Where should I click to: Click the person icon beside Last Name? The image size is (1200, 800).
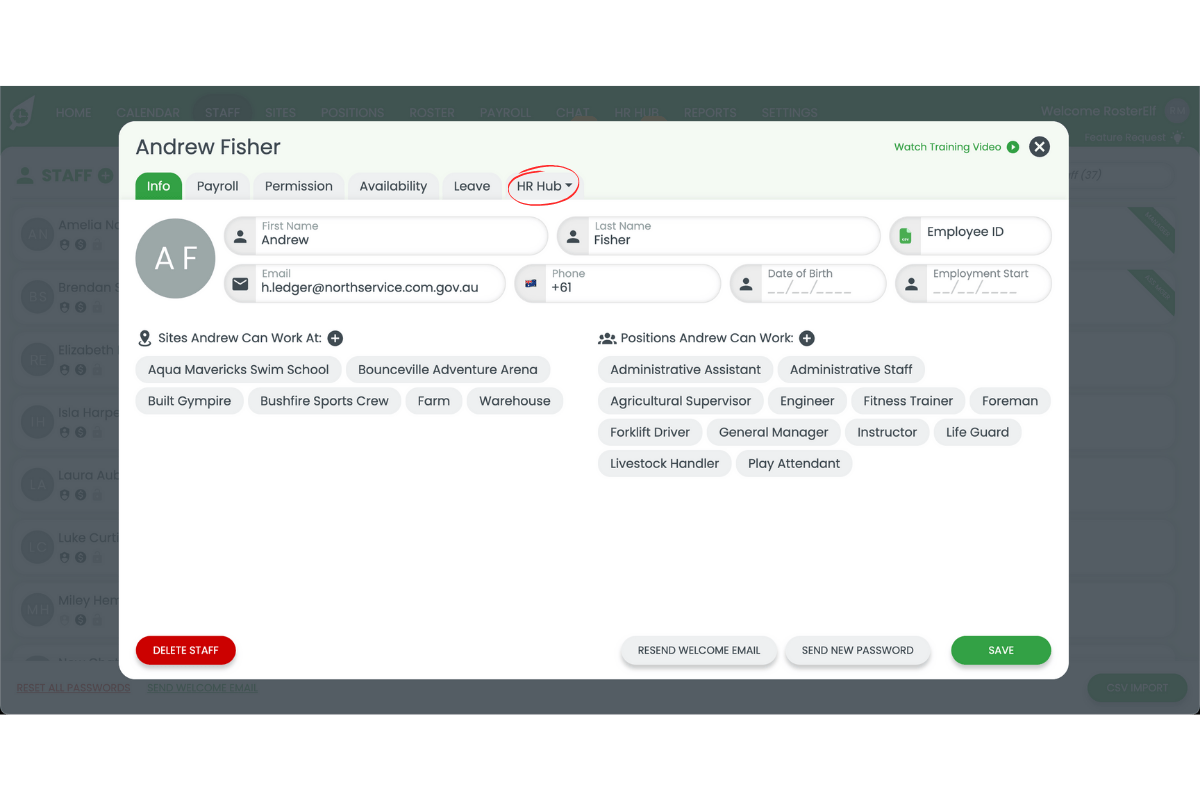[572, 235]
